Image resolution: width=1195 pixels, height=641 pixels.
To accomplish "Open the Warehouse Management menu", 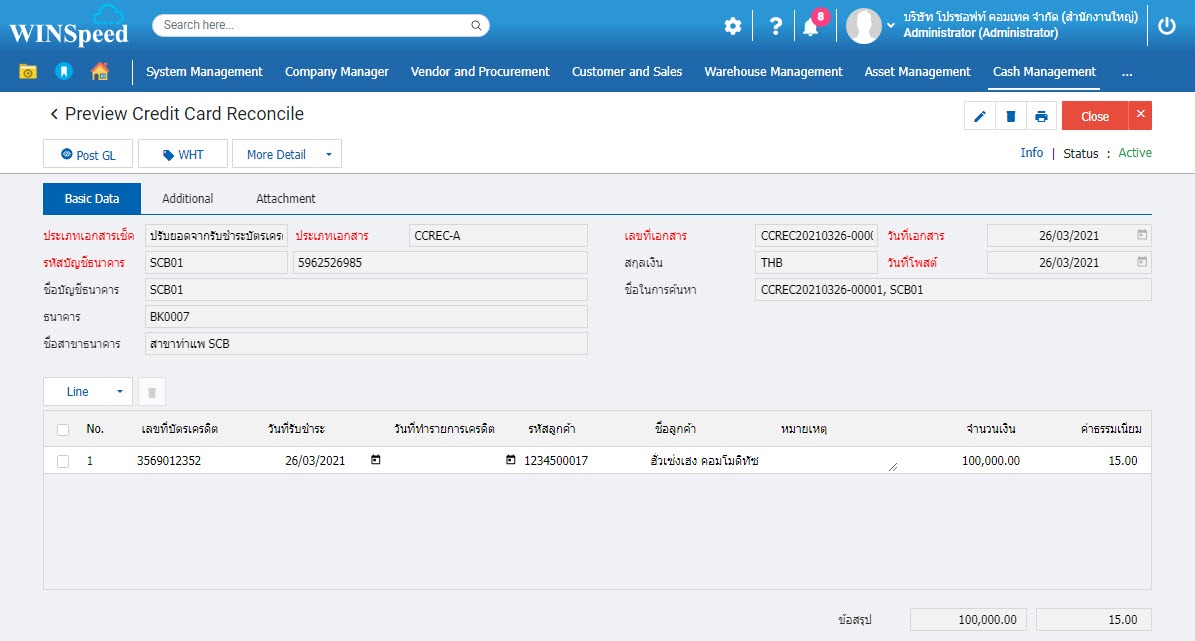I will click(x=773, y=71).
